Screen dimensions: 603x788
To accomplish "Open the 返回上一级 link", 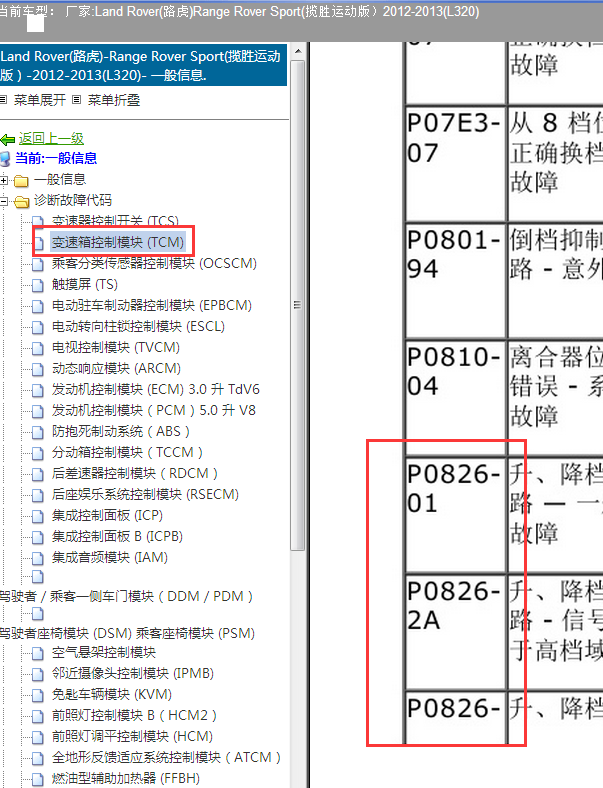I will coord(51,139).
